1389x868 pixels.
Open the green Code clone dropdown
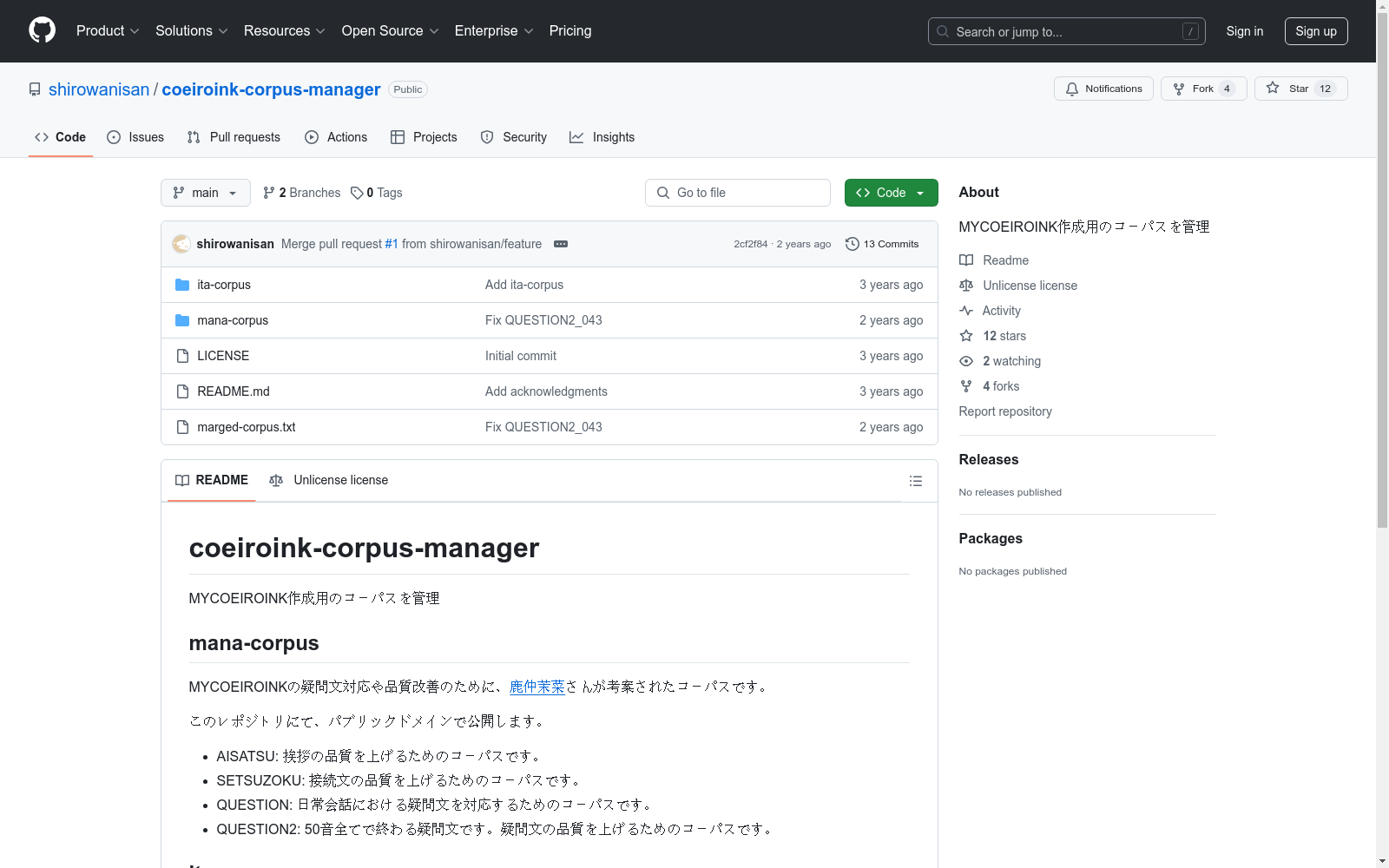click(891, 193)
